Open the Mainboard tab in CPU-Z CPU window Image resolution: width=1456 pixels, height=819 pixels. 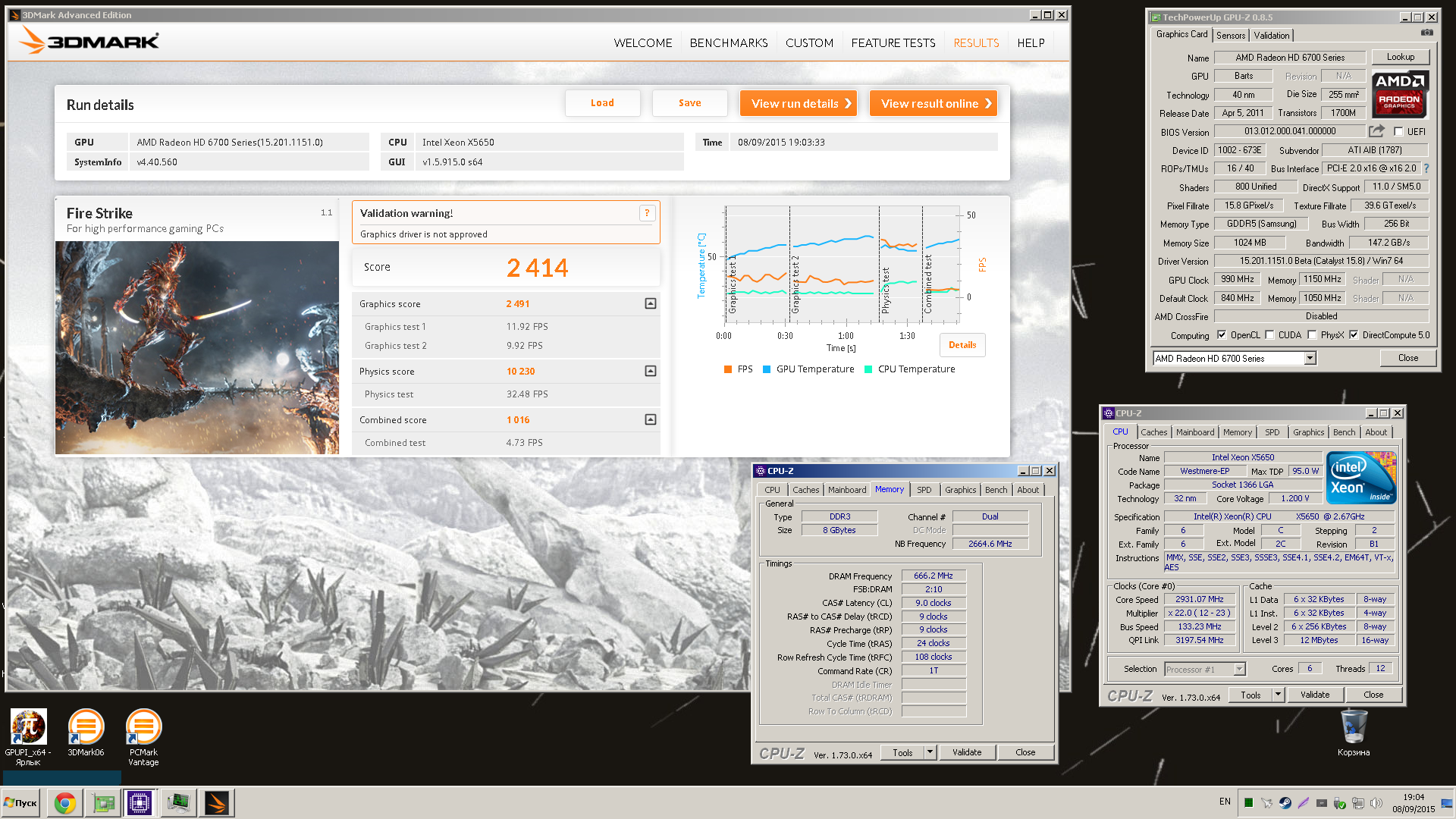pos(1194,432)
